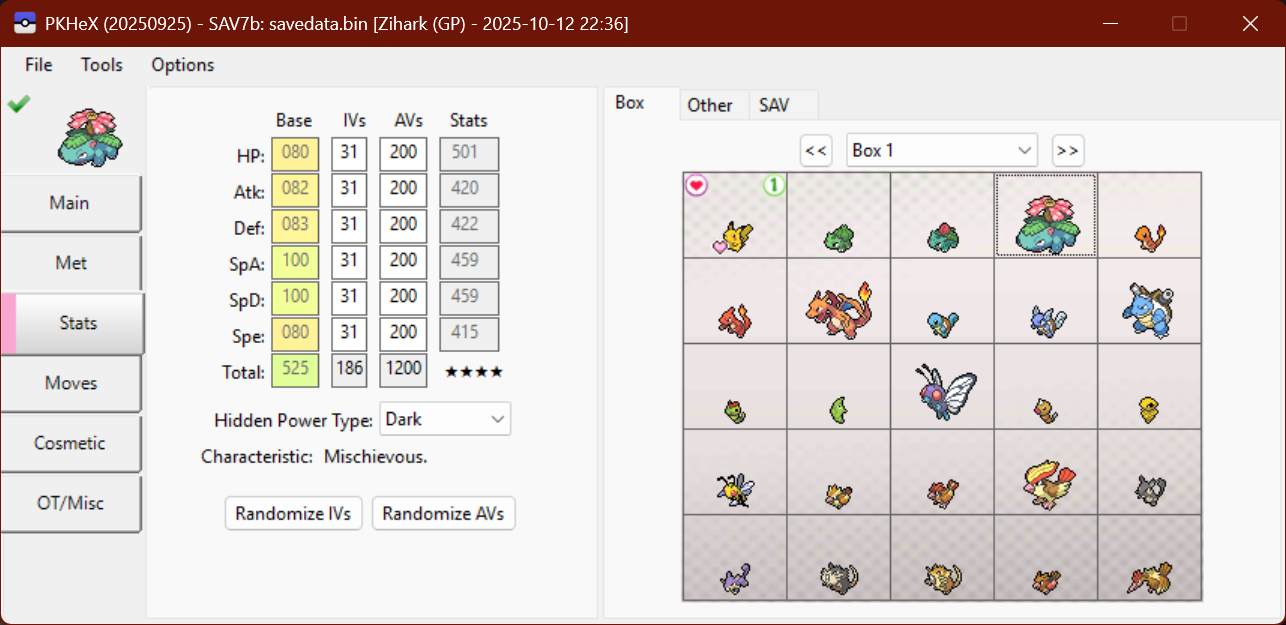Click the Venusaur sprite preview in editor
Viewport: 1286px width, 625px height.
[90, 137]
